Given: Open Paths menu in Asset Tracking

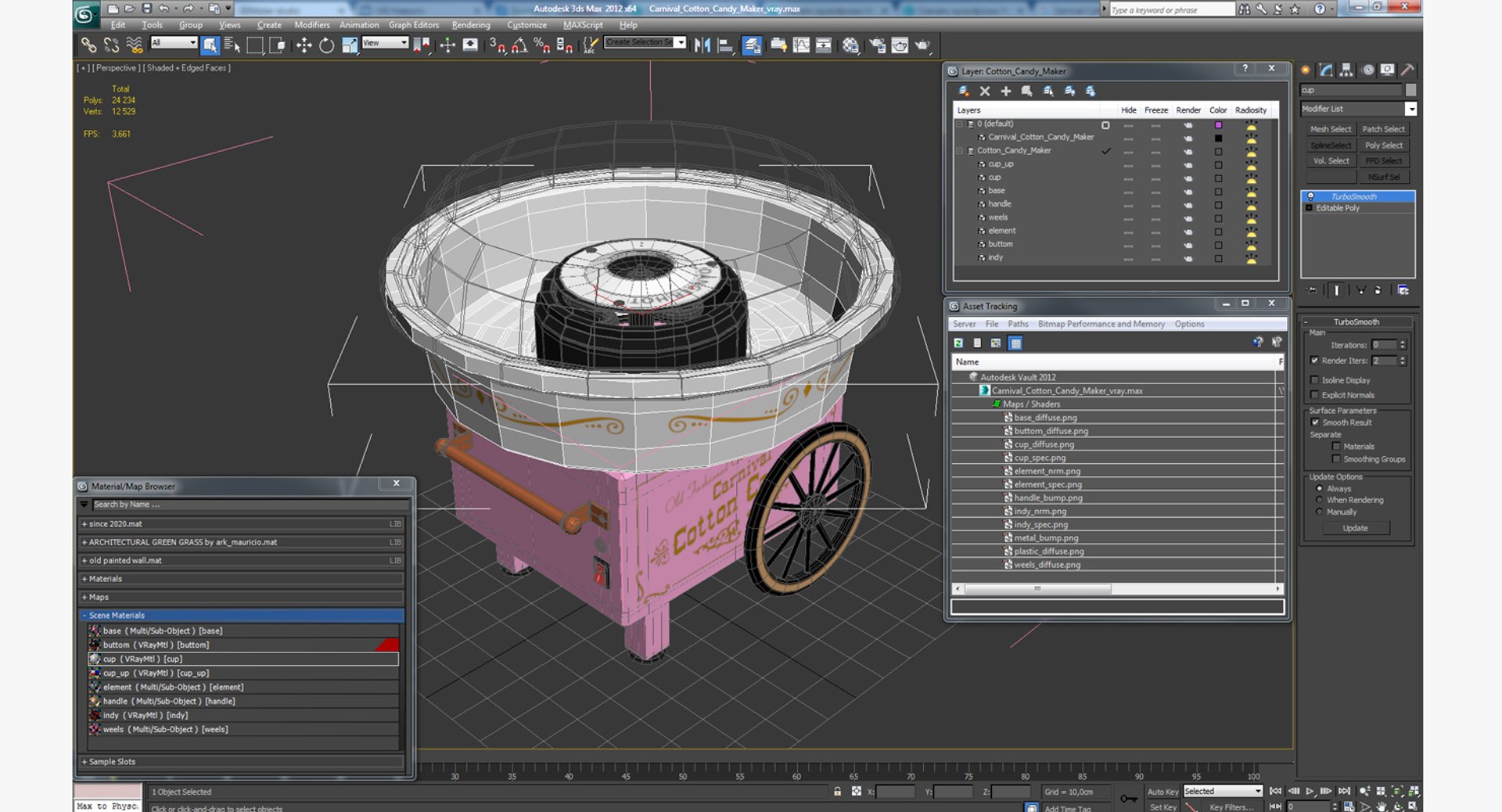Looking at the screenshot, I should tap(1018, 324).
